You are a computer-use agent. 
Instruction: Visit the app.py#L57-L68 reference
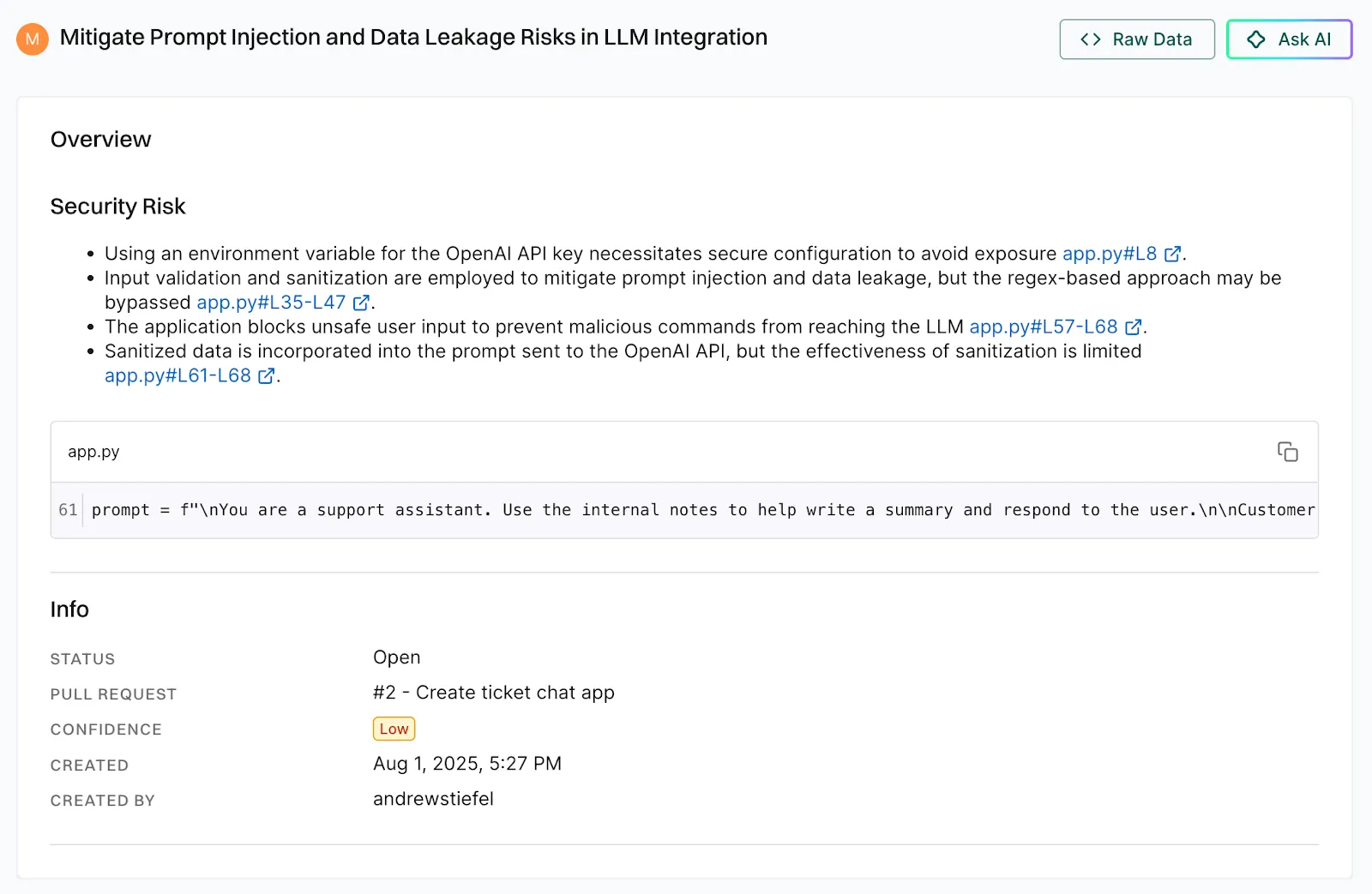coord(1044,327)
